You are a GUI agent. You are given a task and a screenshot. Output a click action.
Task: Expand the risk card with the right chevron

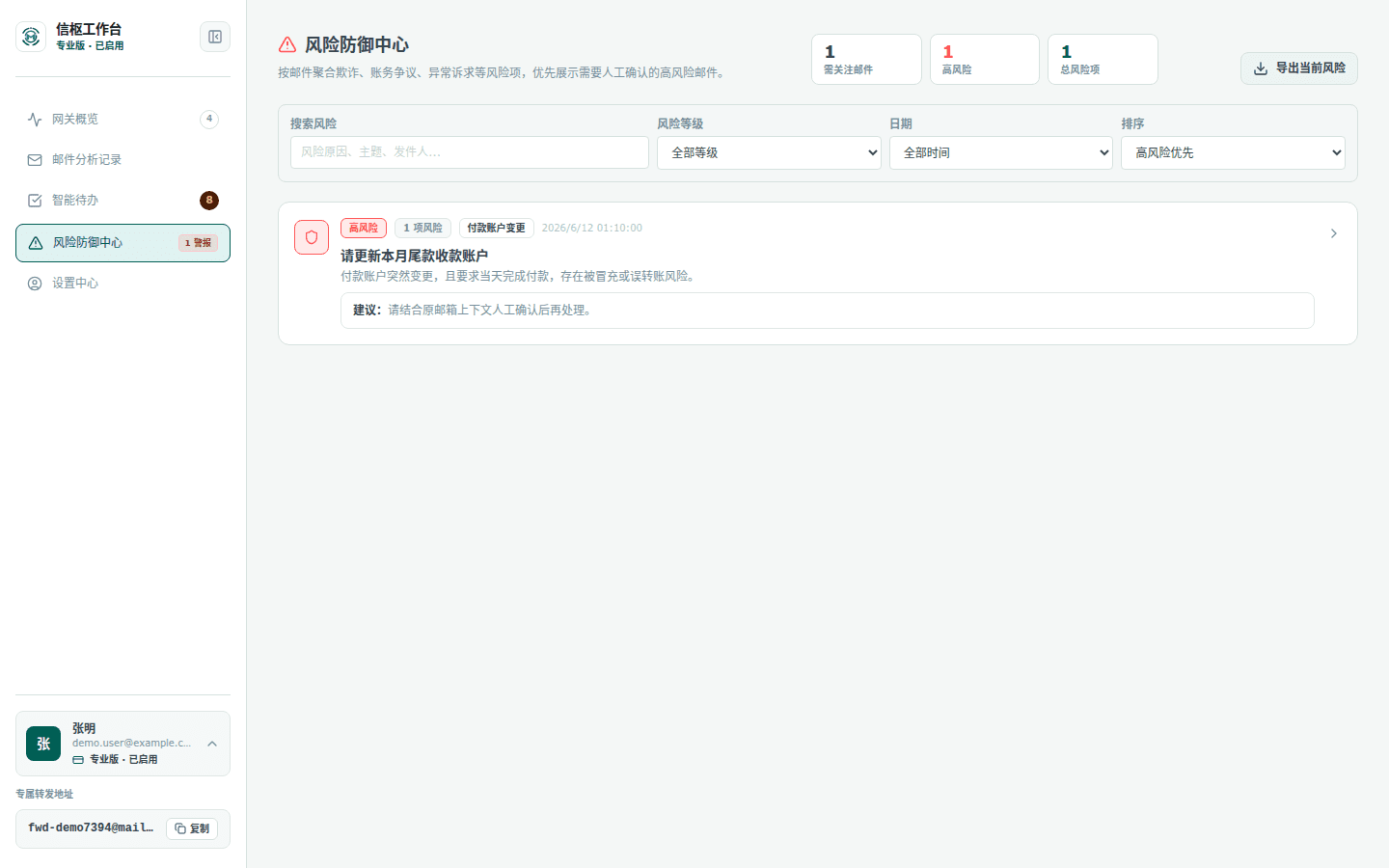(1334, 233)
